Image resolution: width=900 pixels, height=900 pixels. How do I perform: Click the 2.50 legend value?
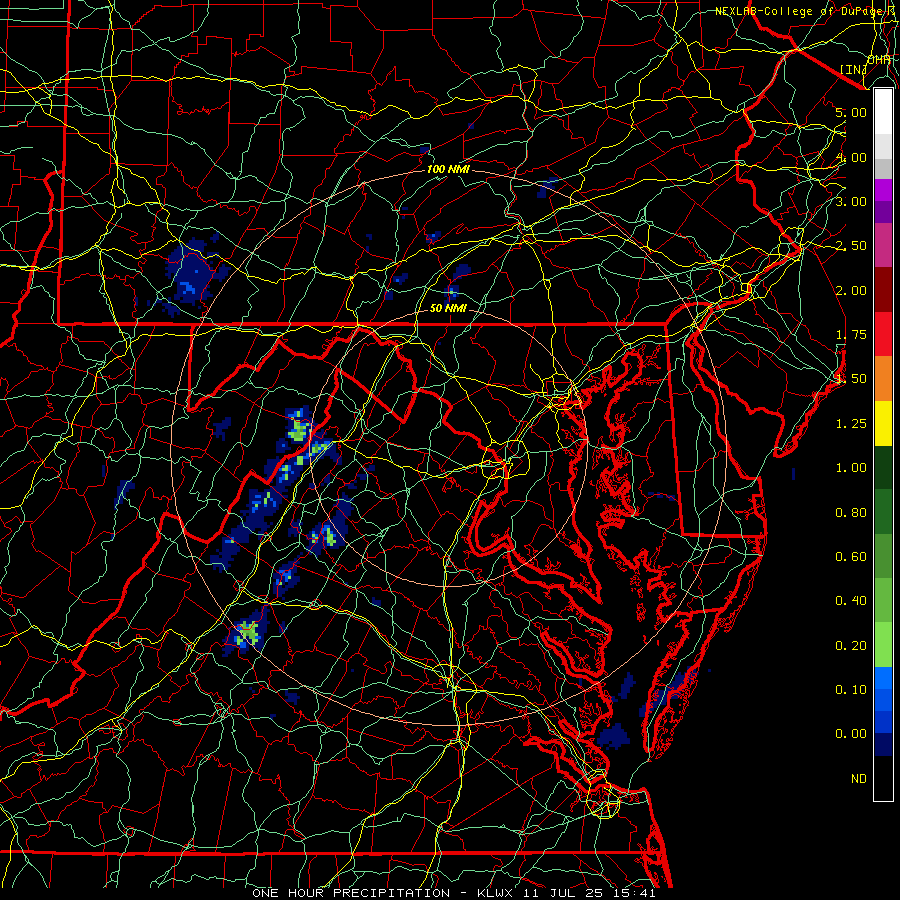click(851, 246)
